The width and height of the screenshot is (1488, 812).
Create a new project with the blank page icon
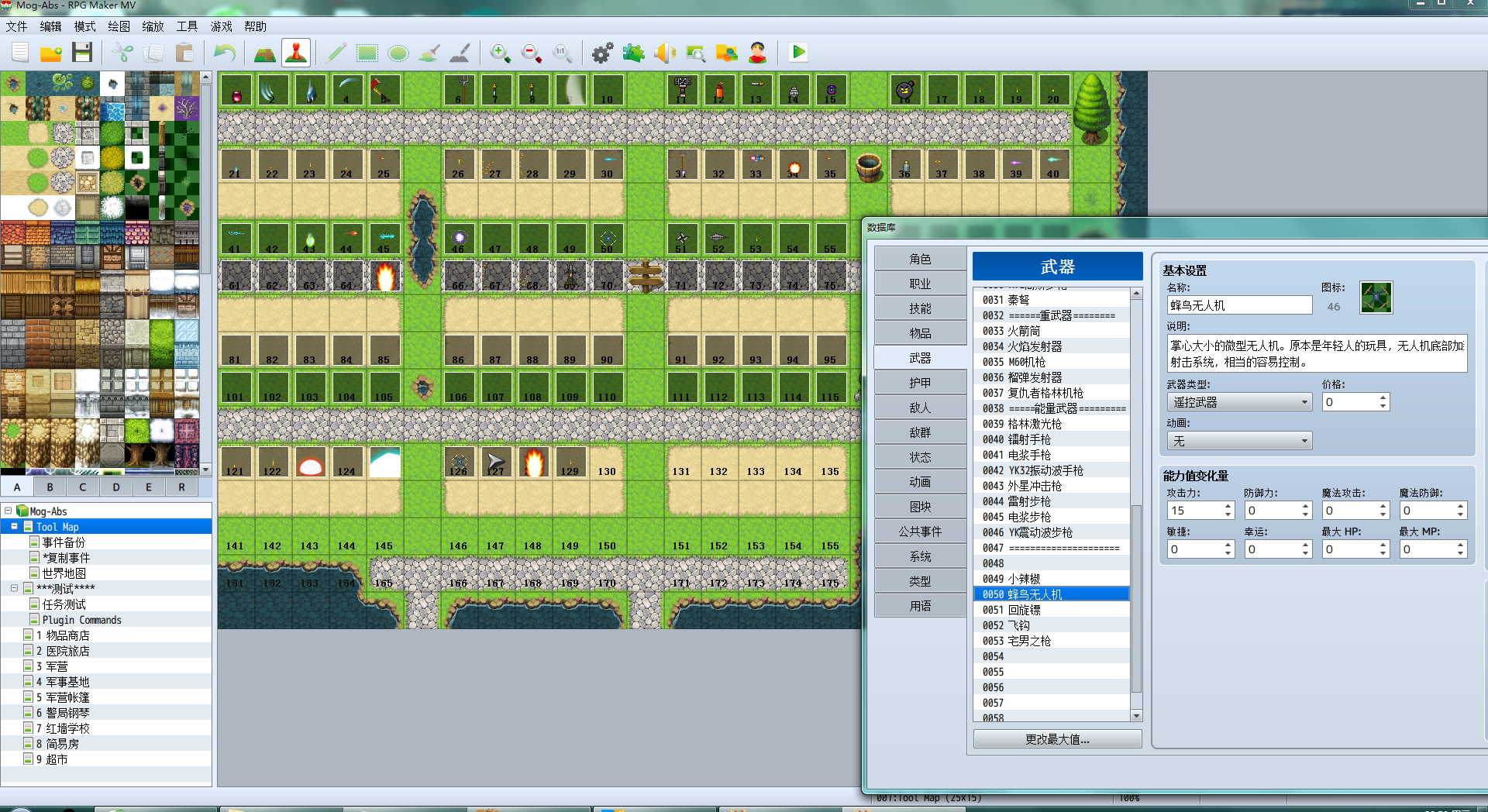pyautogui.click(x=20, y=53)
